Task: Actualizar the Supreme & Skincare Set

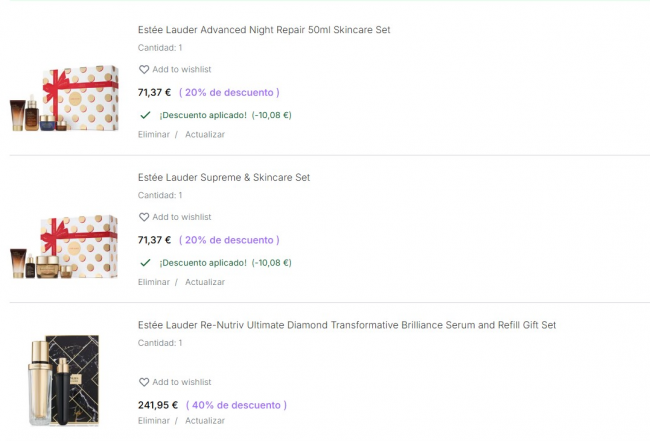Action: tap(205, 282)
